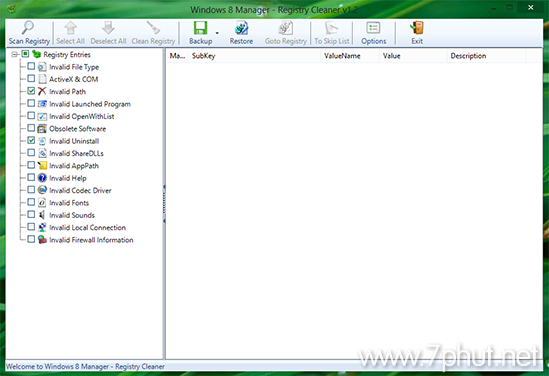Open the Backup dropdown arrow
This screenshot has height=376, width=549.
pos(217,33)
